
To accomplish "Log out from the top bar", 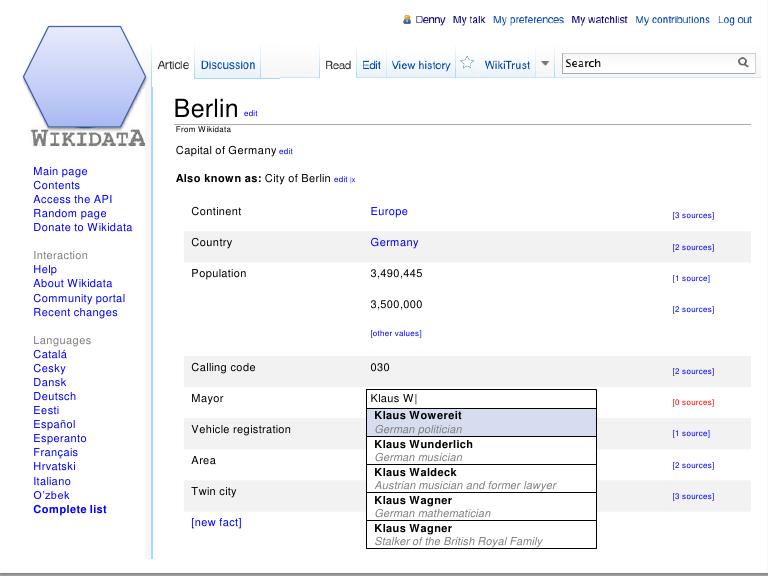I will coord(734,20).
